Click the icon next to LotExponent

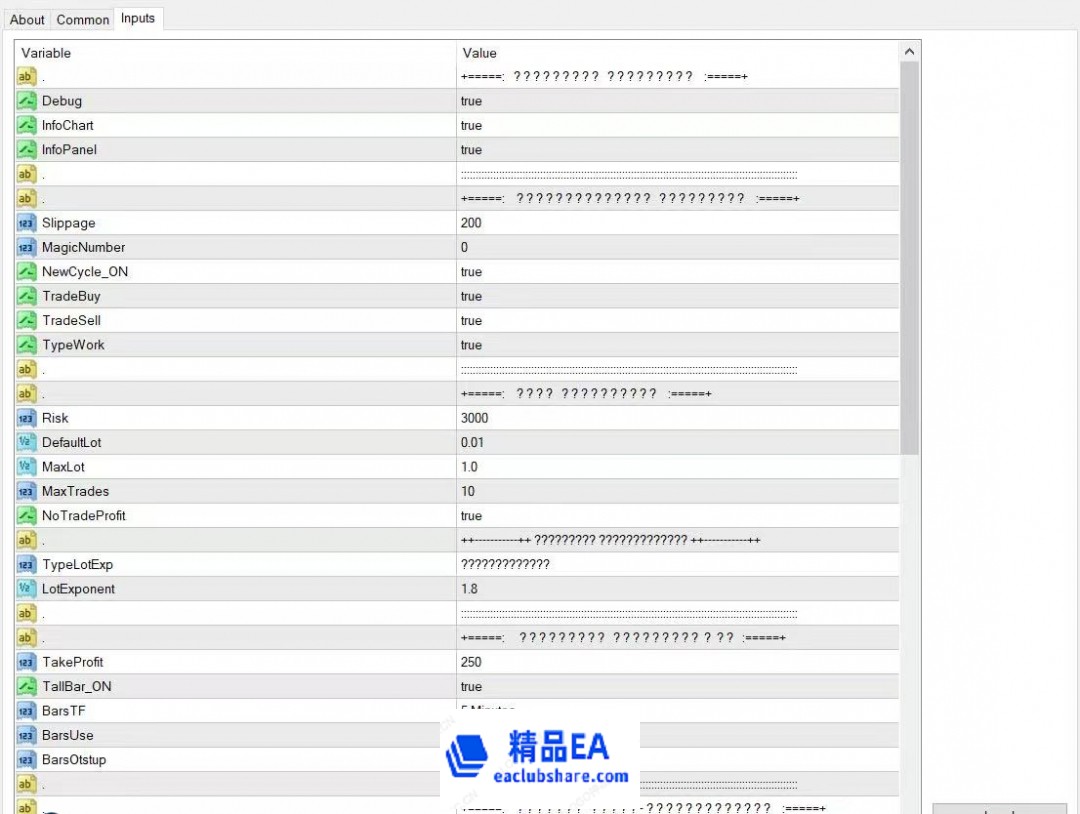(27, 589)
